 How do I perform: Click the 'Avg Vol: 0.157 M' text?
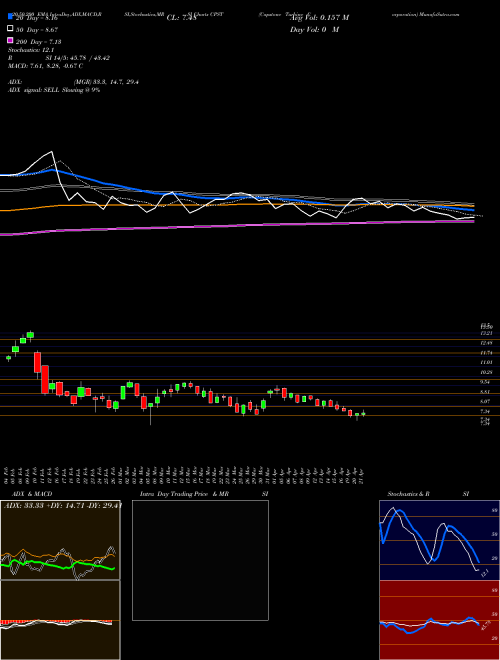320,17
